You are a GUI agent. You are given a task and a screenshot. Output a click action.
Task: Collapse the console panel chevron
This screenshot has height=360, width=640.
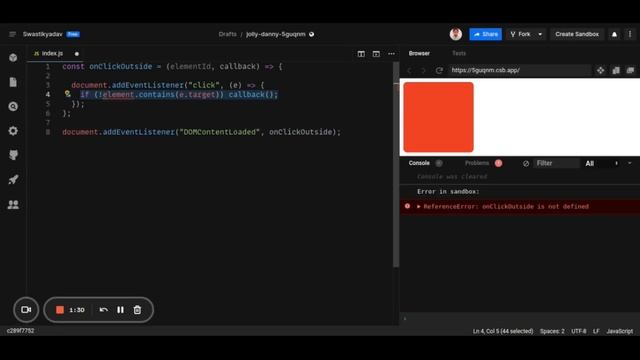(x=629, y=163)
